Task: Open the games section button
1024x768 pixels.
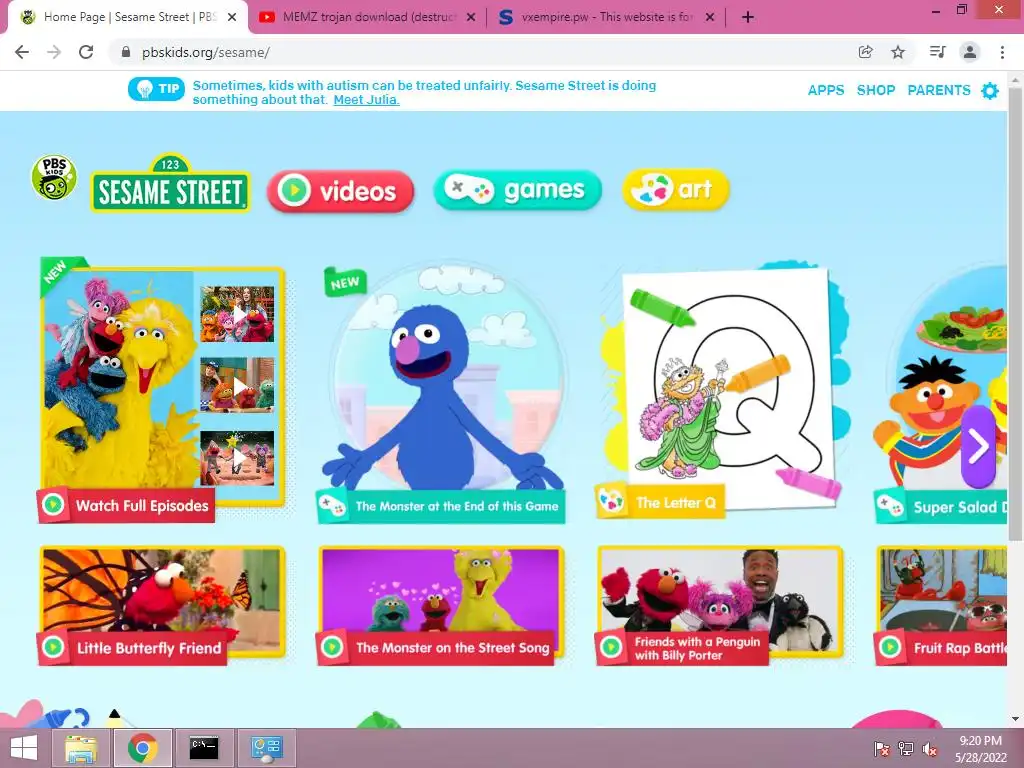Action: [517, 190]
